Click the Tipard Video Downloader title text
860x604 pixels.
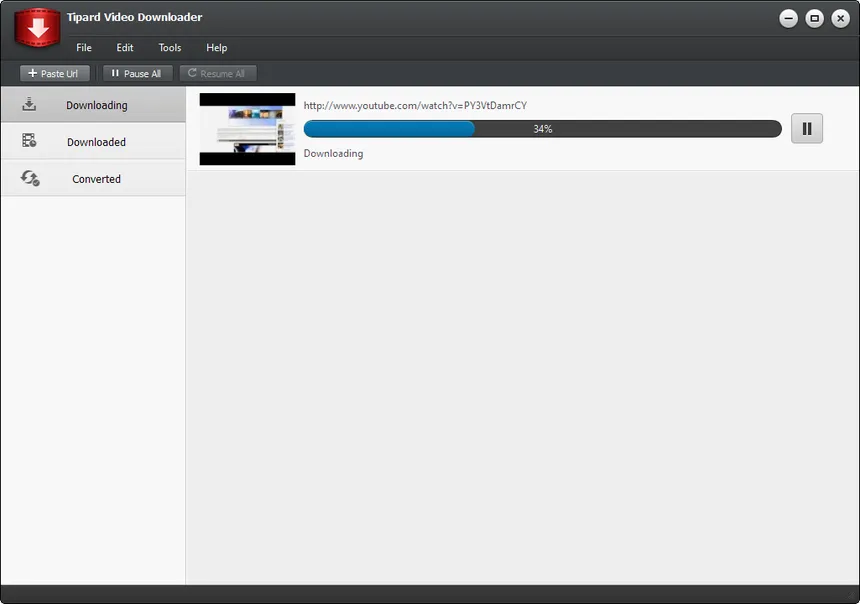[x=134, y=17]
